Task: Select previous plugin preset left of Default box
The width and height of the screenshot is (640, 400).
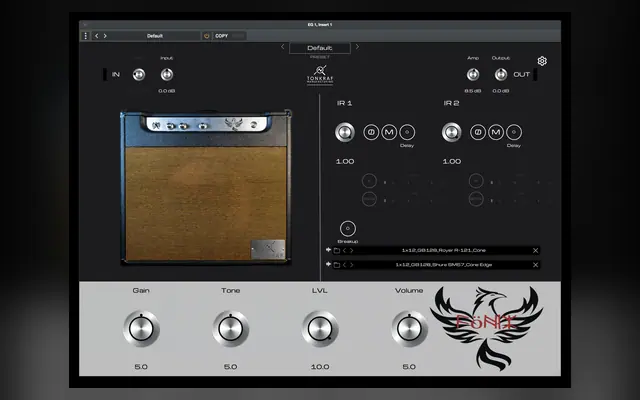Action: coord(282,47)
